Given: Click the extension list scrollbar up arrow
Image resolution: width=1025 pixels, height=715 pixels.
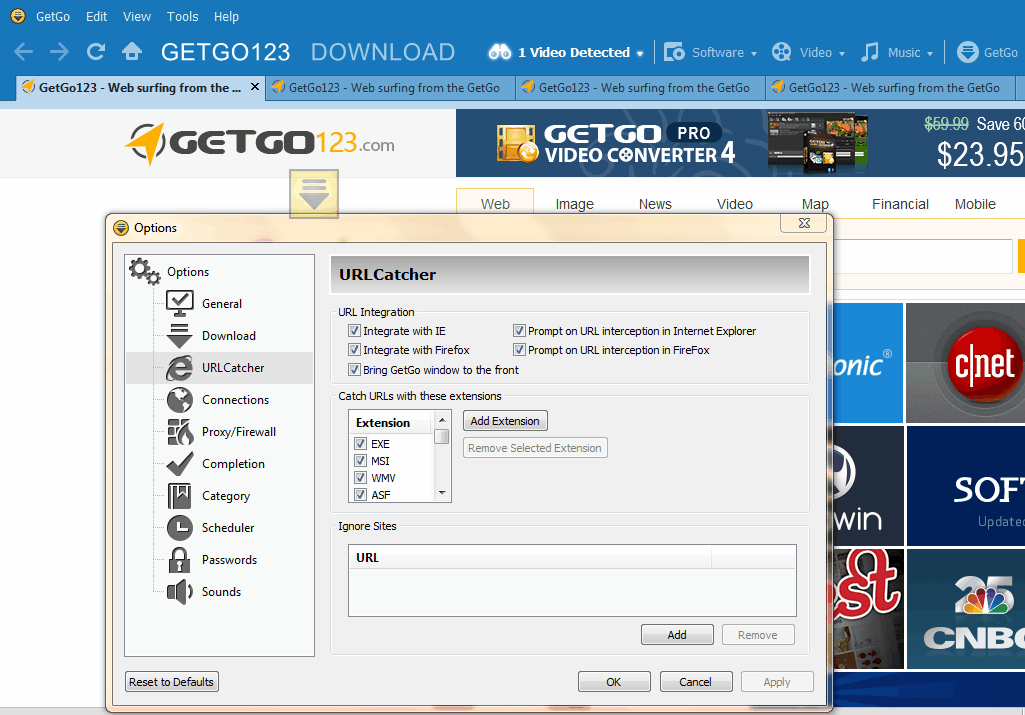Looking at the screenshot, I should point(442,419).
